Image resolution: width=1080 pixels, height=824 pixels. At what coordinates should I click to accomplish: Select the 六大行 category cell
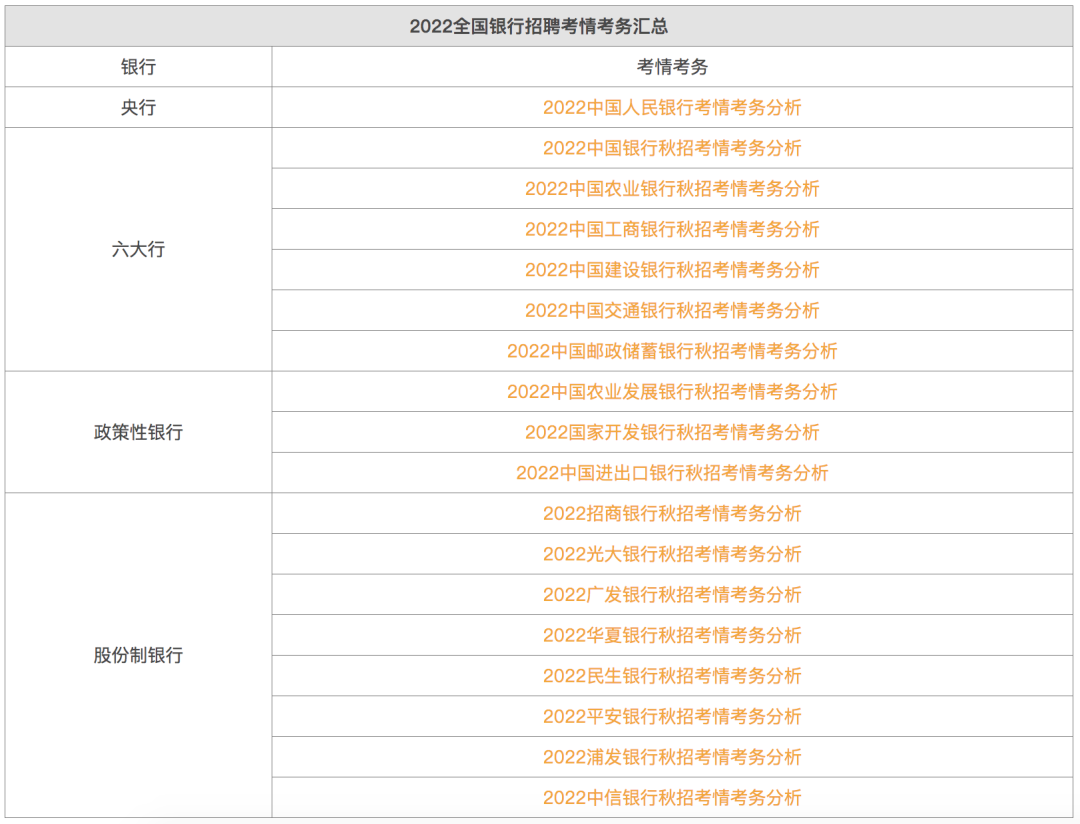tap(138, 249)
